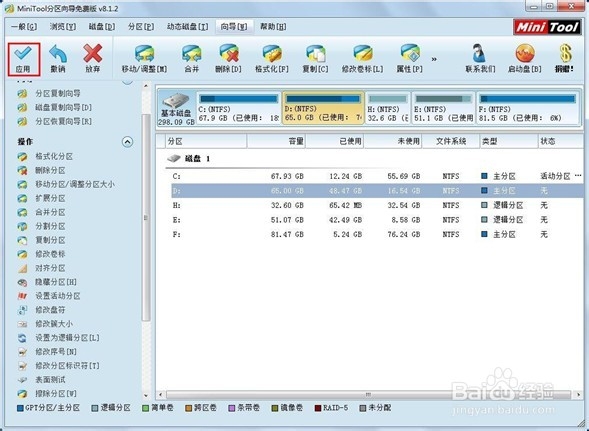
Task: Click the partition table horizontal scrollbar
Action: click(368, 395)
